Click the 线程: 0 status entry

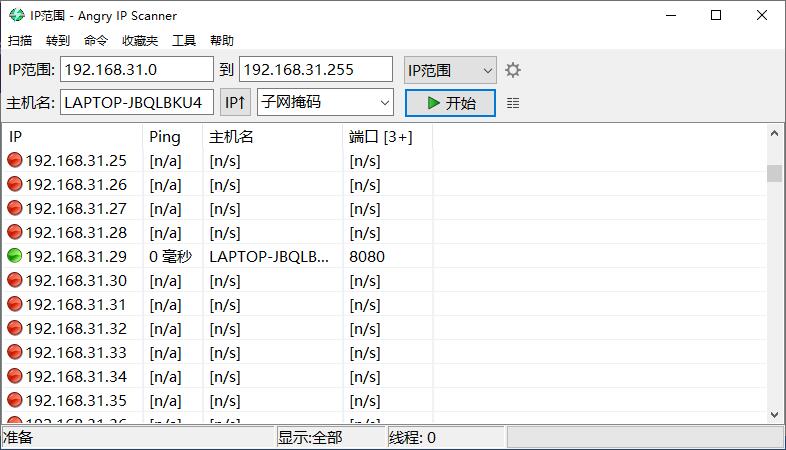coord(412,437)
